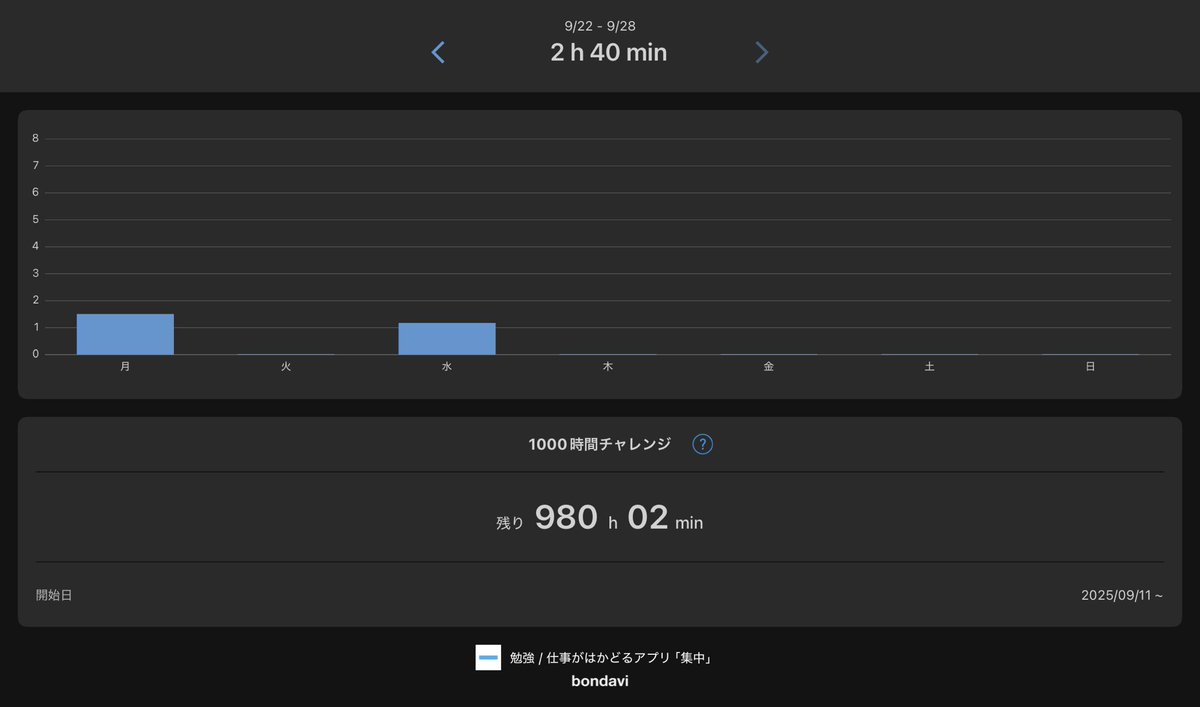Open the help icon beside 1000時間チャレンジ

(x=703, y=444)
